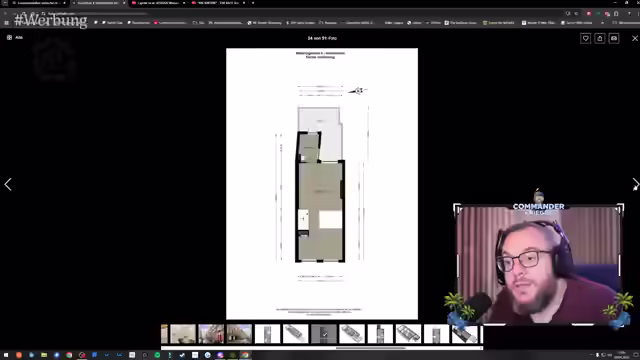Viewport: 640px width, 360px height.
Task: Switch to the third browser tab
Action: tap(159, 3)
